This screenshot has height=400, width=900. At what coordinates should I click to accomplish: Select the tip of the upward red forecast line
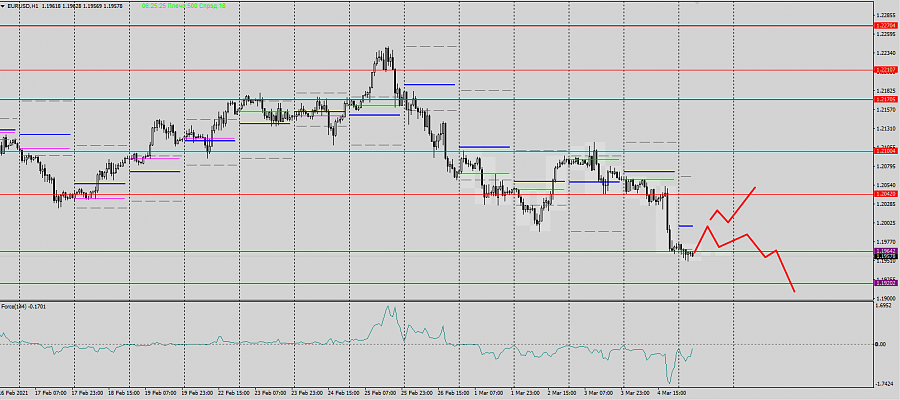coord(755,187)
